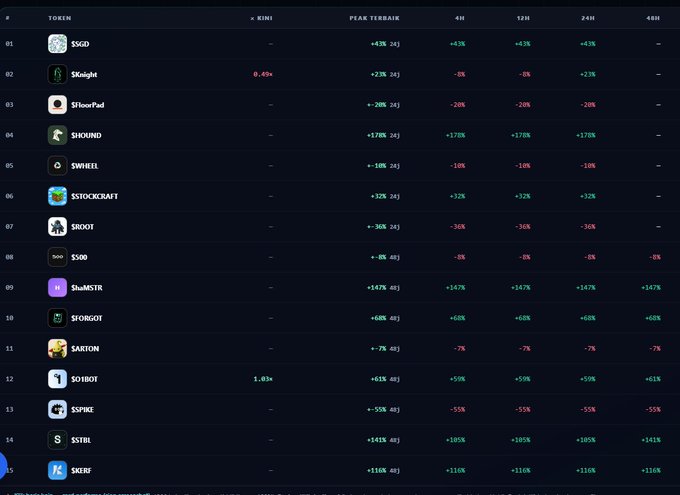The height and width of the screenshot is (495, 680).
Task: Click the 1.03x value for $O1BOT
Action: (x=263, y=379)
